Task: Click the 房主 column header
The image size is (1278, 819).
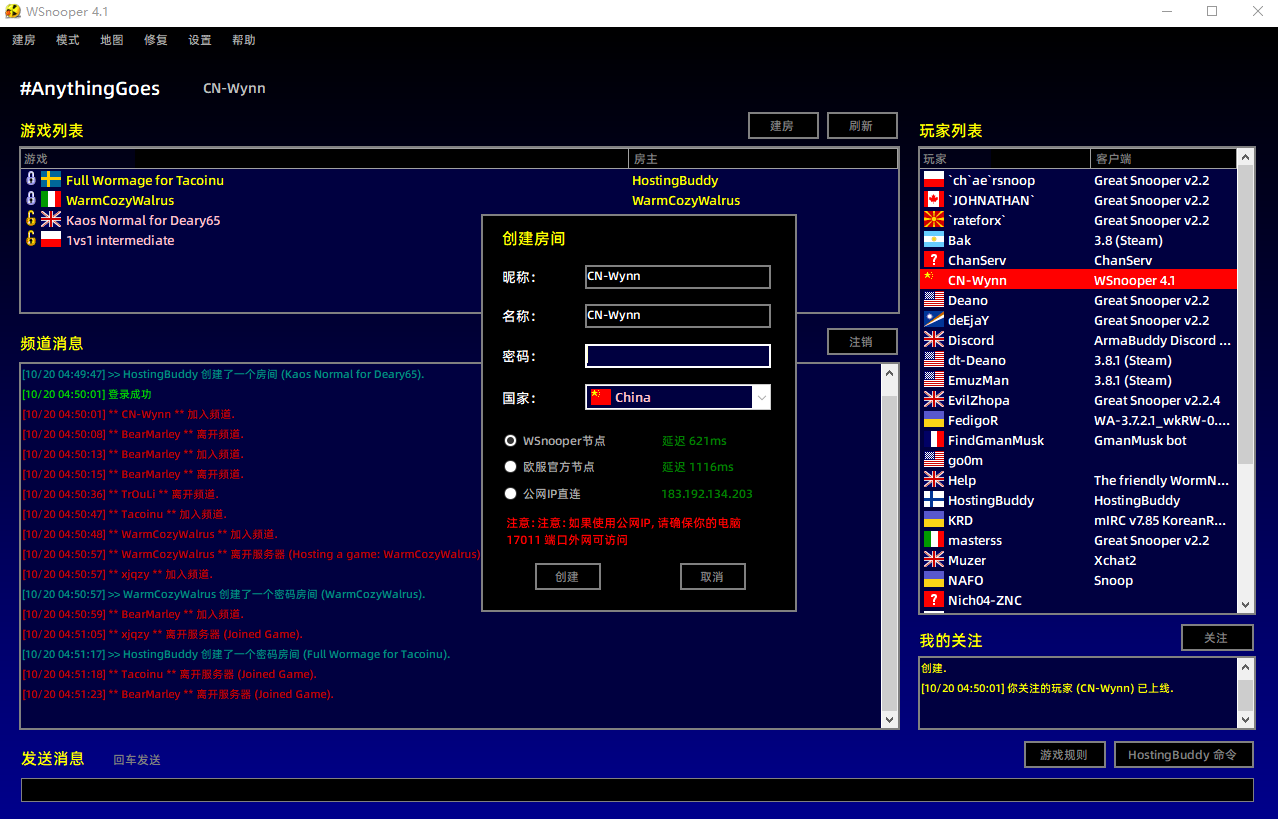Action: 763,159
